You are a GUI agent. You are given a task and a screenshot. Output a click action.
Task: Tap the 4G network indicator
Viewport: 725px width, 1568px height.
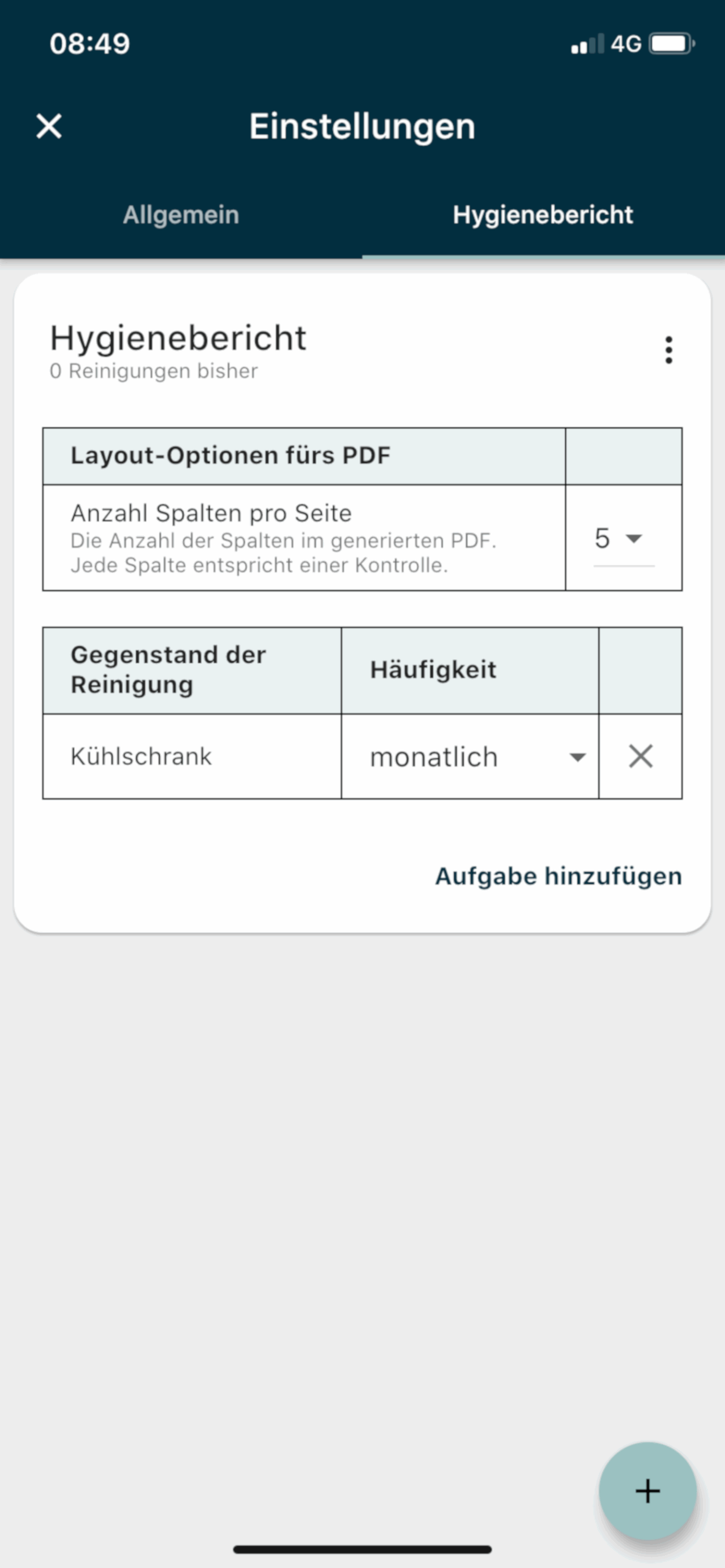pos(626,44)
